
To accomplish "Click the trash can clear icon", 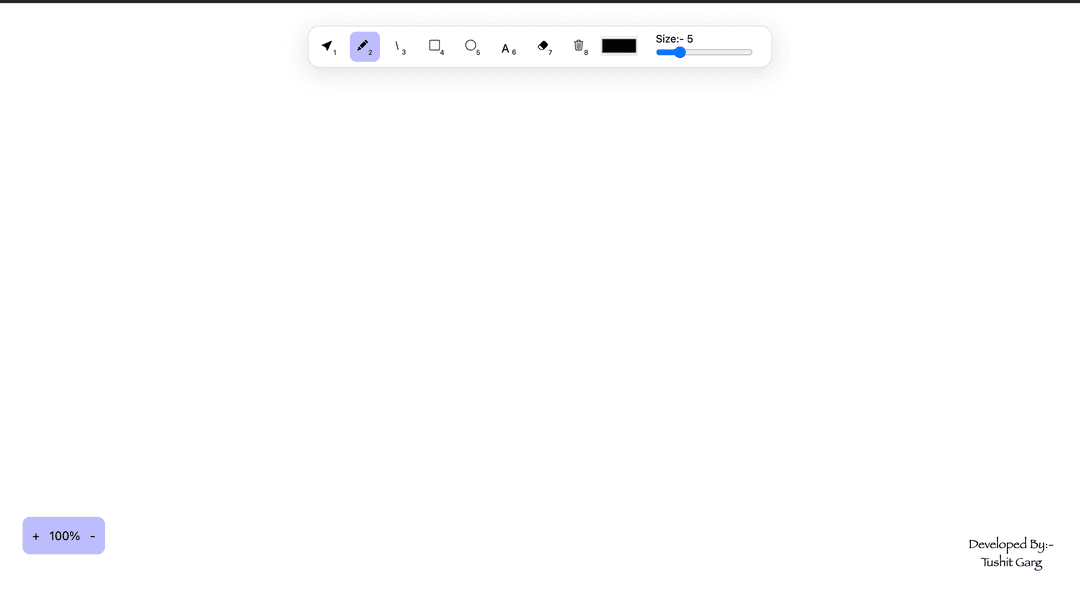I will pyautogui.click(x=578, y=46).
